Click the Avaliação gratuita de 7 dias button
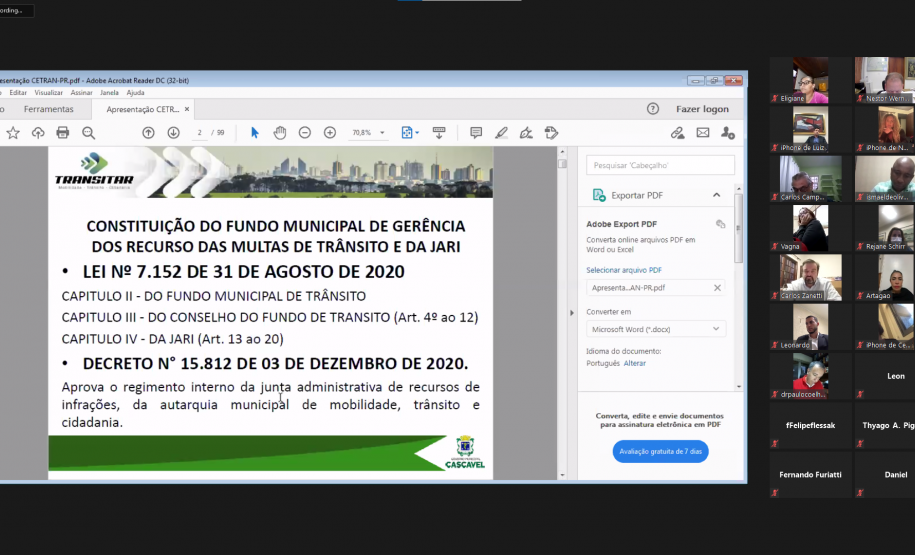The image size is (915, 555). [660, 451]
